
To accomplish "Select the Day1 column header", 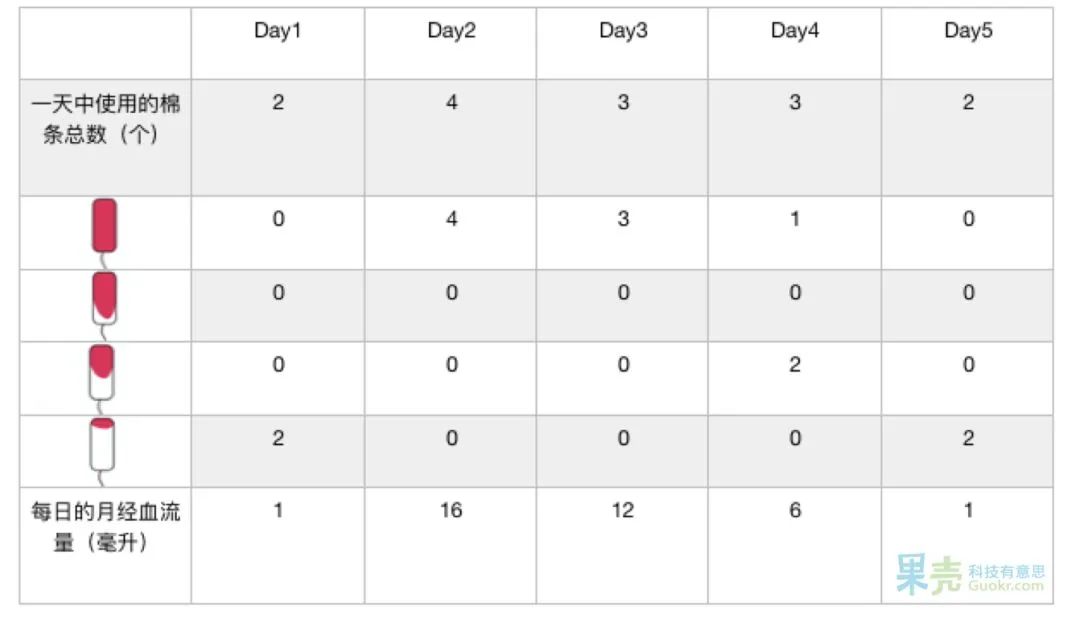I will (x=278, y=31).
